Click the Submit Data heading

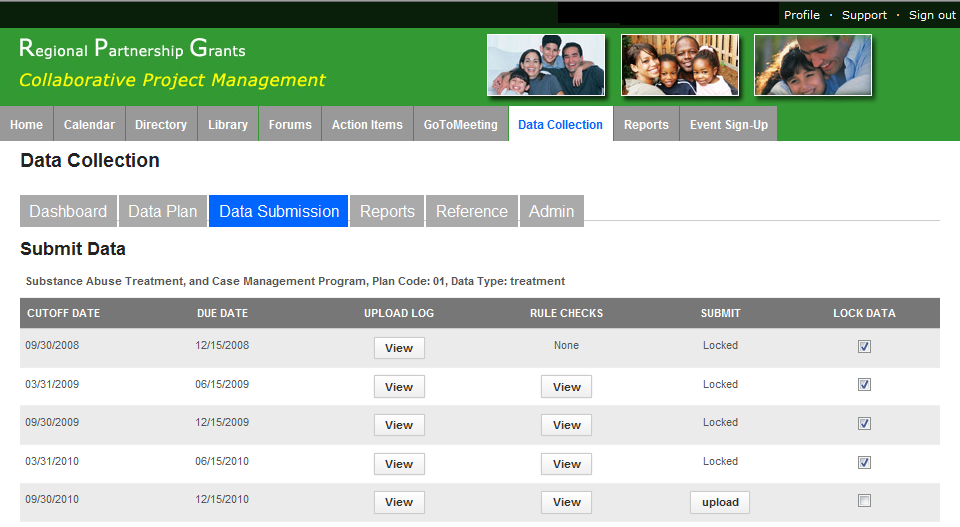click(x=73, y=249)
